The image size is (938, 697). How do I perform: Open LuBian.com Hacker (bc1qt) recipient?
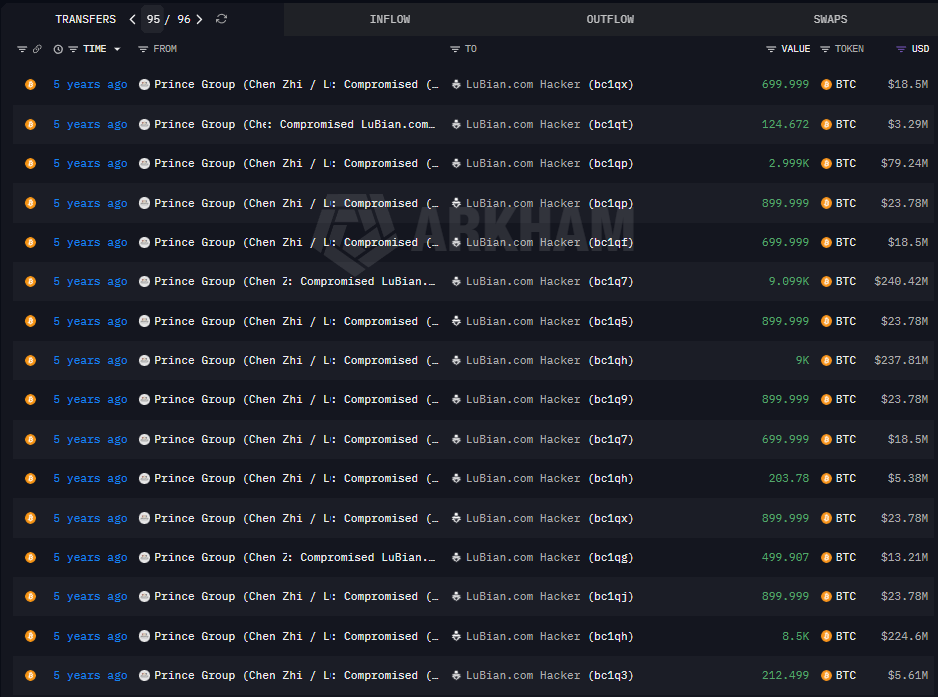point(549,124)
